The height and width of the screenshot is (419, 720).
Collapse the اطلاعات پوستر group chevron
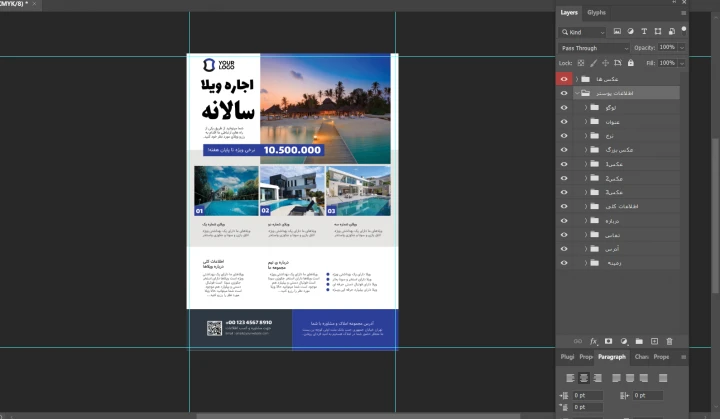coord(577,93)
